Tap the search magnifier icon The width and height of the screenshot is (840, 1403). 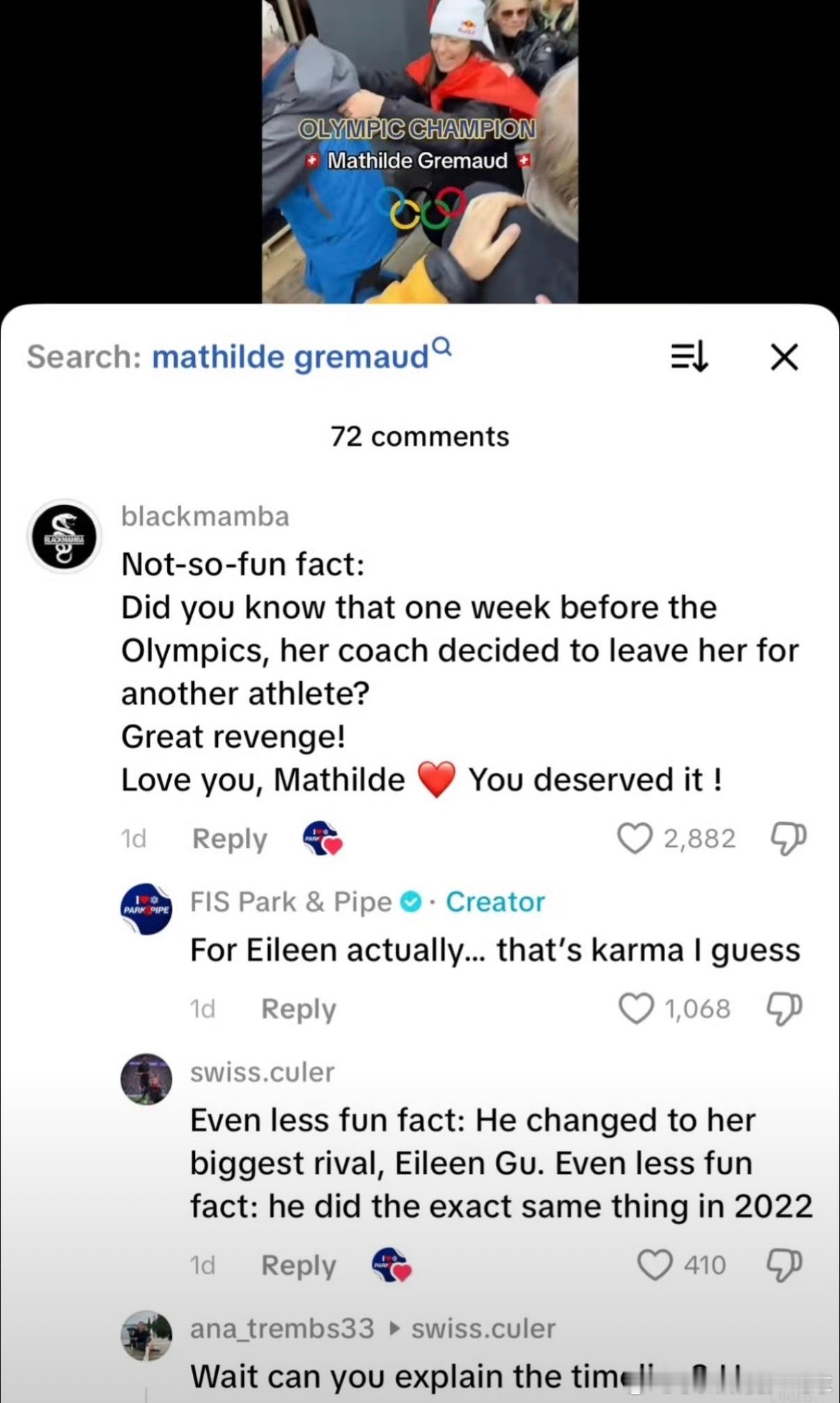point(442,346)
